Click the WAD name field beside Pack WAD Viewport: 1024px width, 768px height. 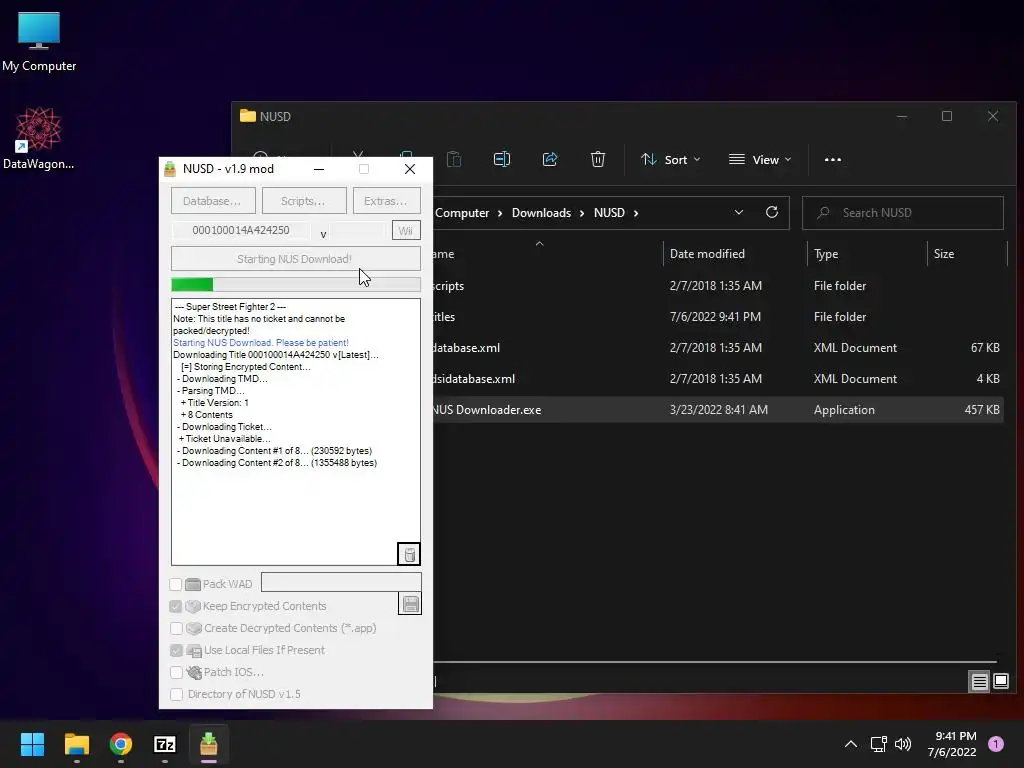[341, 582]
